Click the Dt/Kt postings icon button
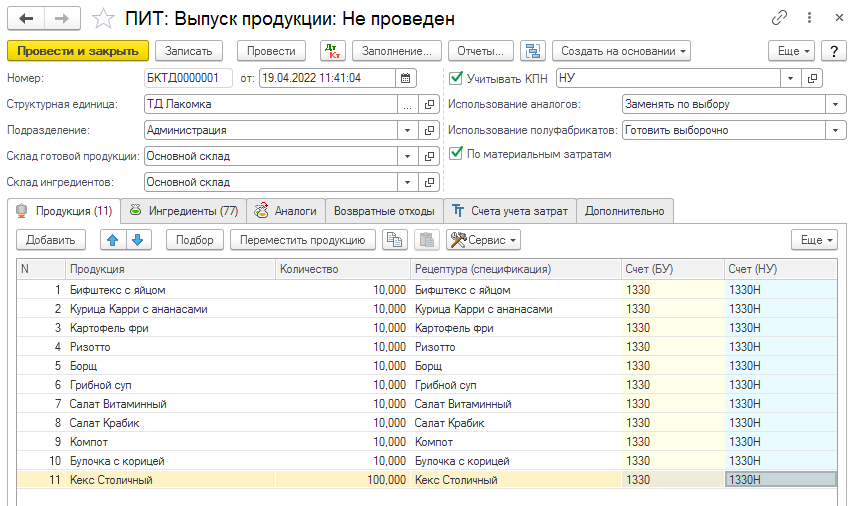 click(x=332, y=51)
